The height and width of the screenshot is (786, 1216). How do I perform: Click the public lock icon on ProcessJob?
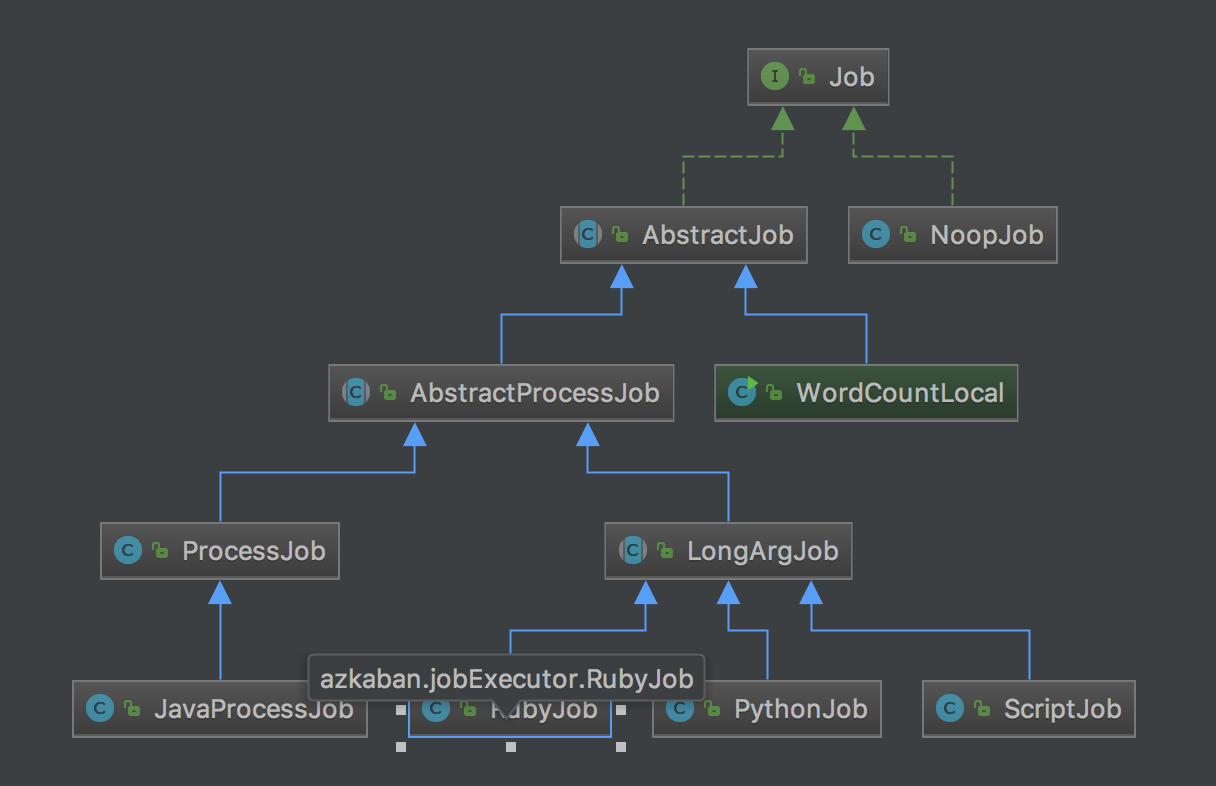pyautogui.click(x=159, y=551)
